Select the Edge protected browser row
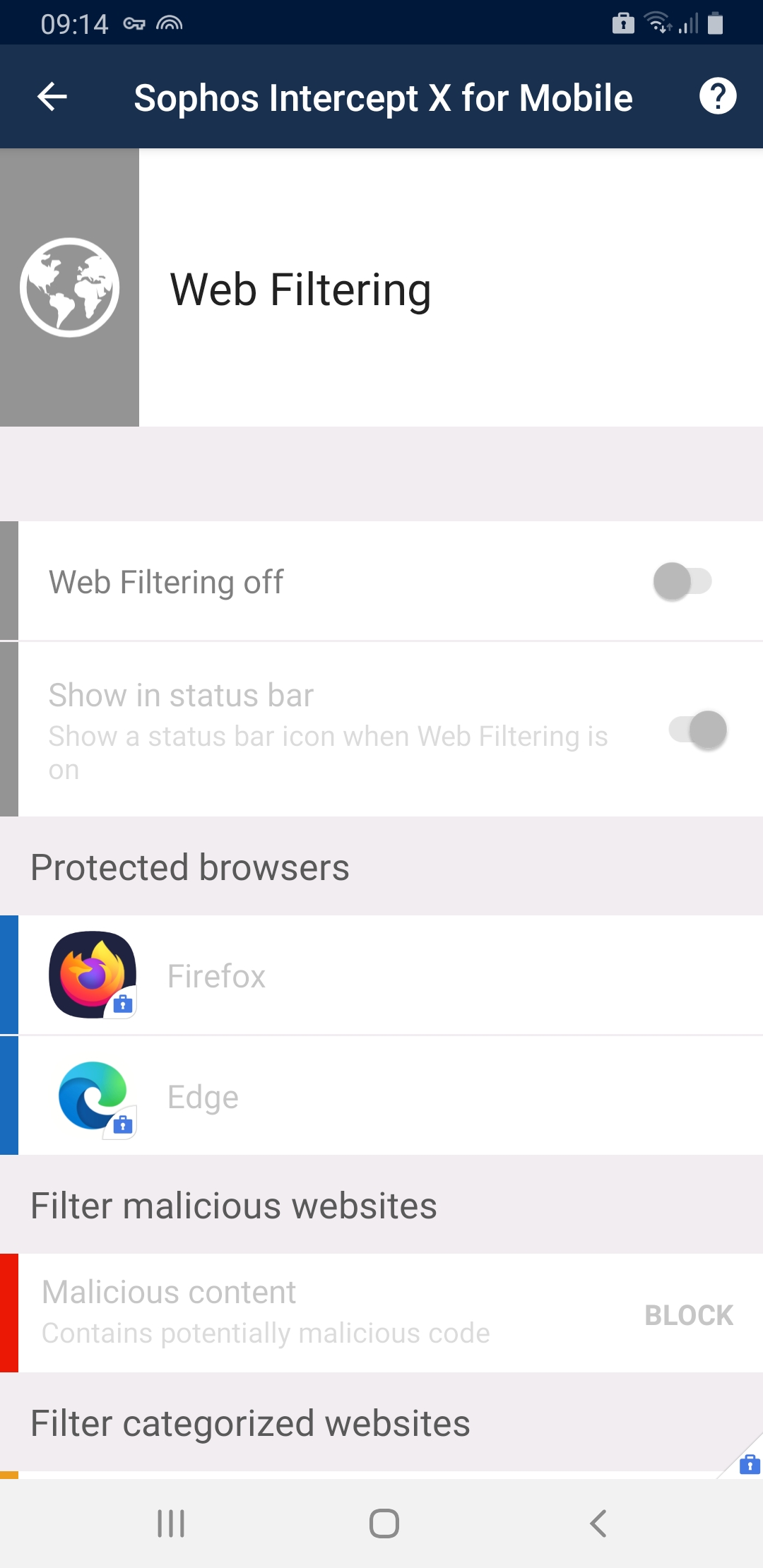Screen dimensions: 763x1568 pyautogui.click(x=391, y=1096)
